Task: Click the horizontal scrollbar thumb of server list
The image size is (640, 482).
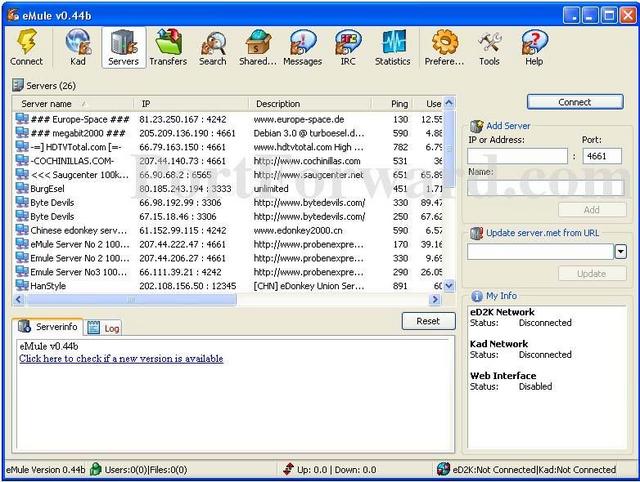Action: pyautogui.click(x=131, y=300)
